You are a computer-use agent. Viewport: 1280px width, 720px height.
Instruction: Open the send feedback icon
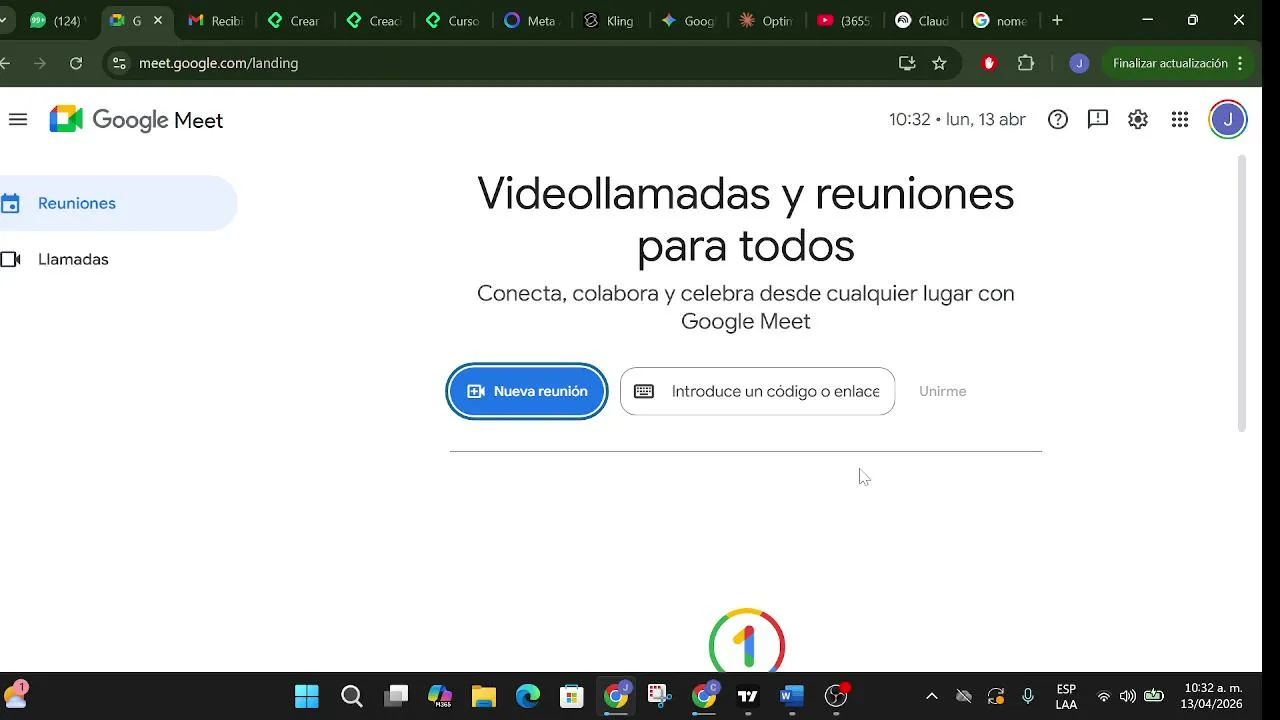pos(1098,120)
